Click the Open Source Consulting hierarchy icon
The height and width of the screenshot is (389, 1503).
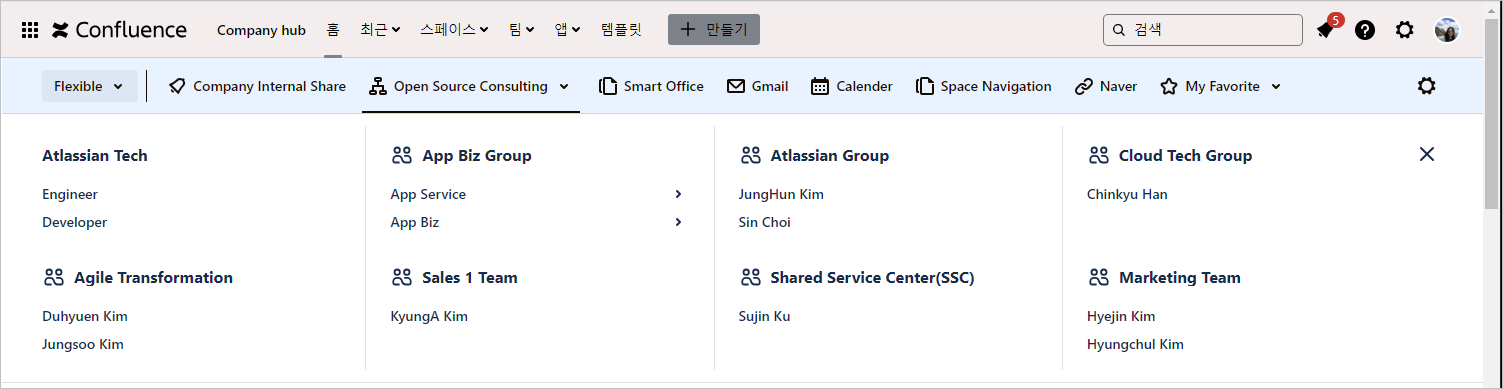378,86
